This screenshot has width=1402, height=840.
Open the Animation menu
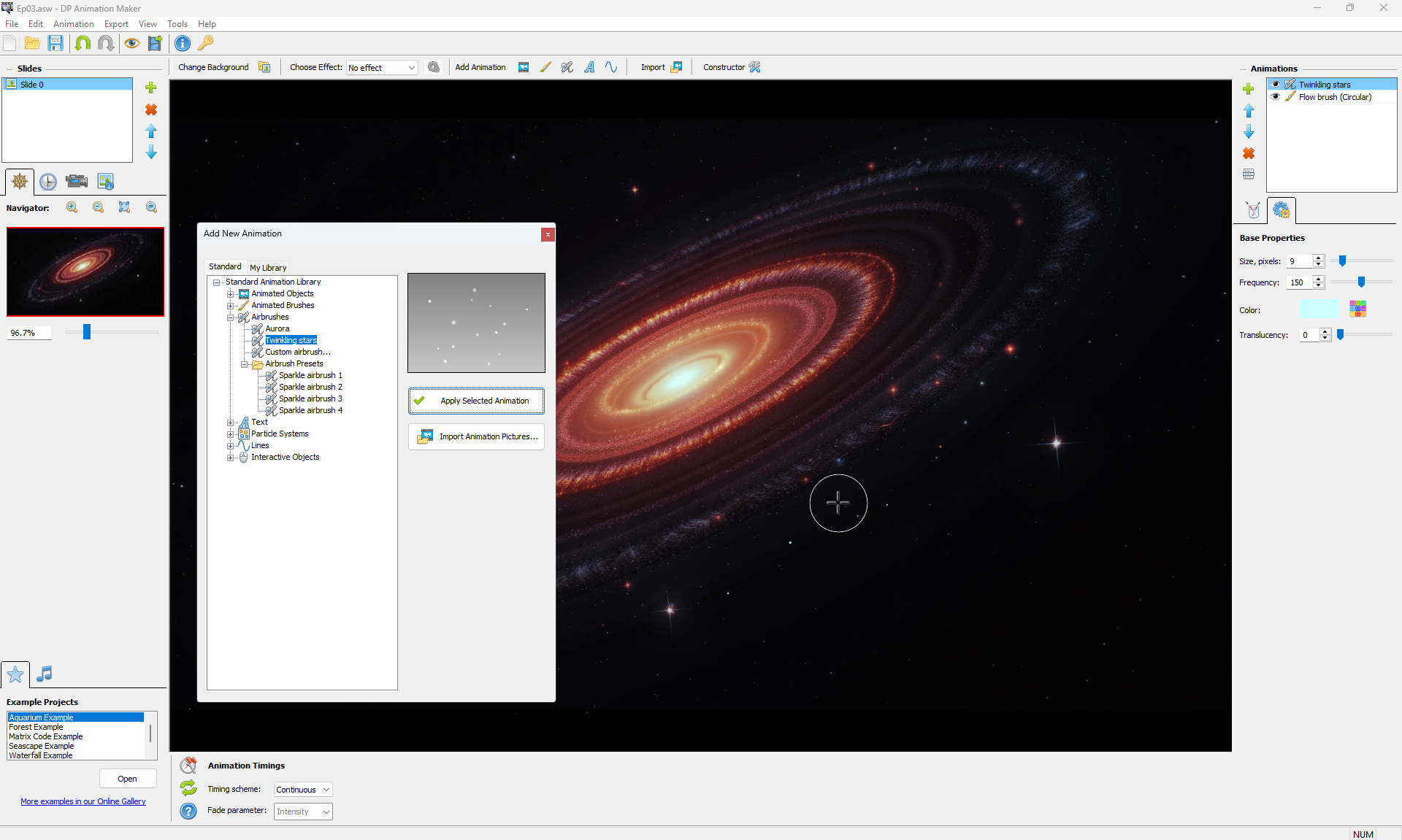(73, 24)
